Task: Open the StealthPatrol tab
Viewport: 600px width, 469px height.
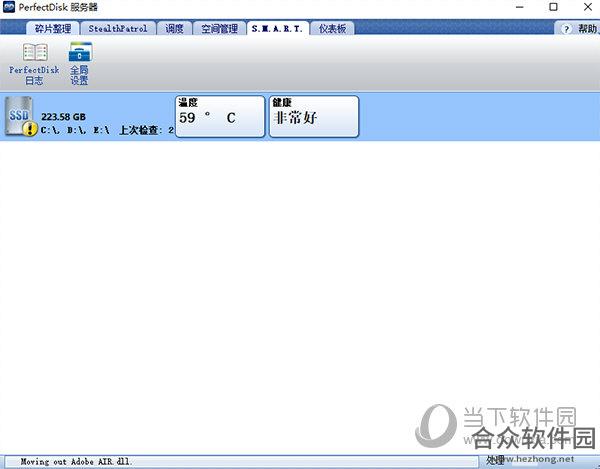Action: 118,28
